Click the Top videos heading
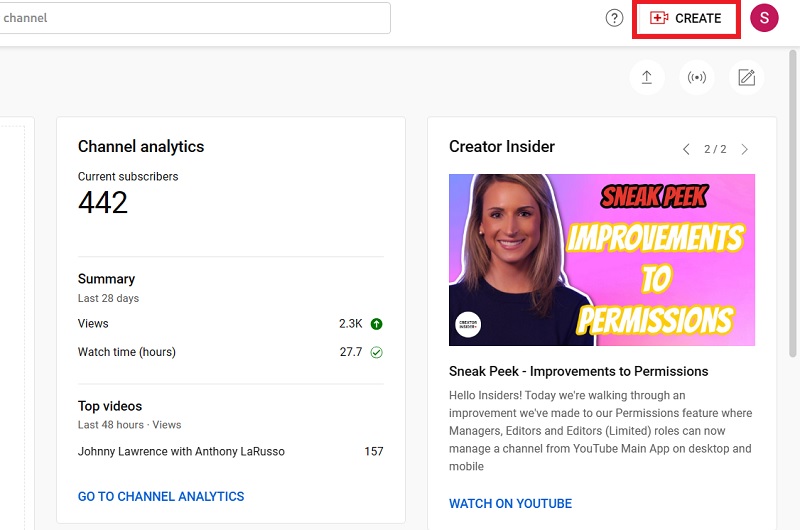The image size is (800, 530). click(x=110, y=406)
